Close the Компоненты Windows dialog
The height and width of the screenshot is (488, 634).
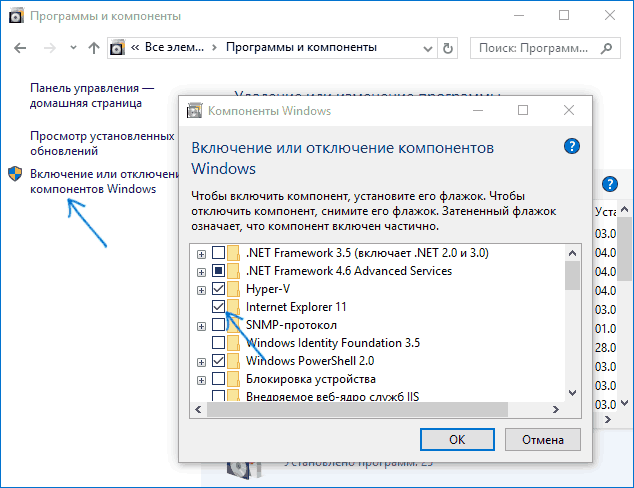click(x=569, y=110)
